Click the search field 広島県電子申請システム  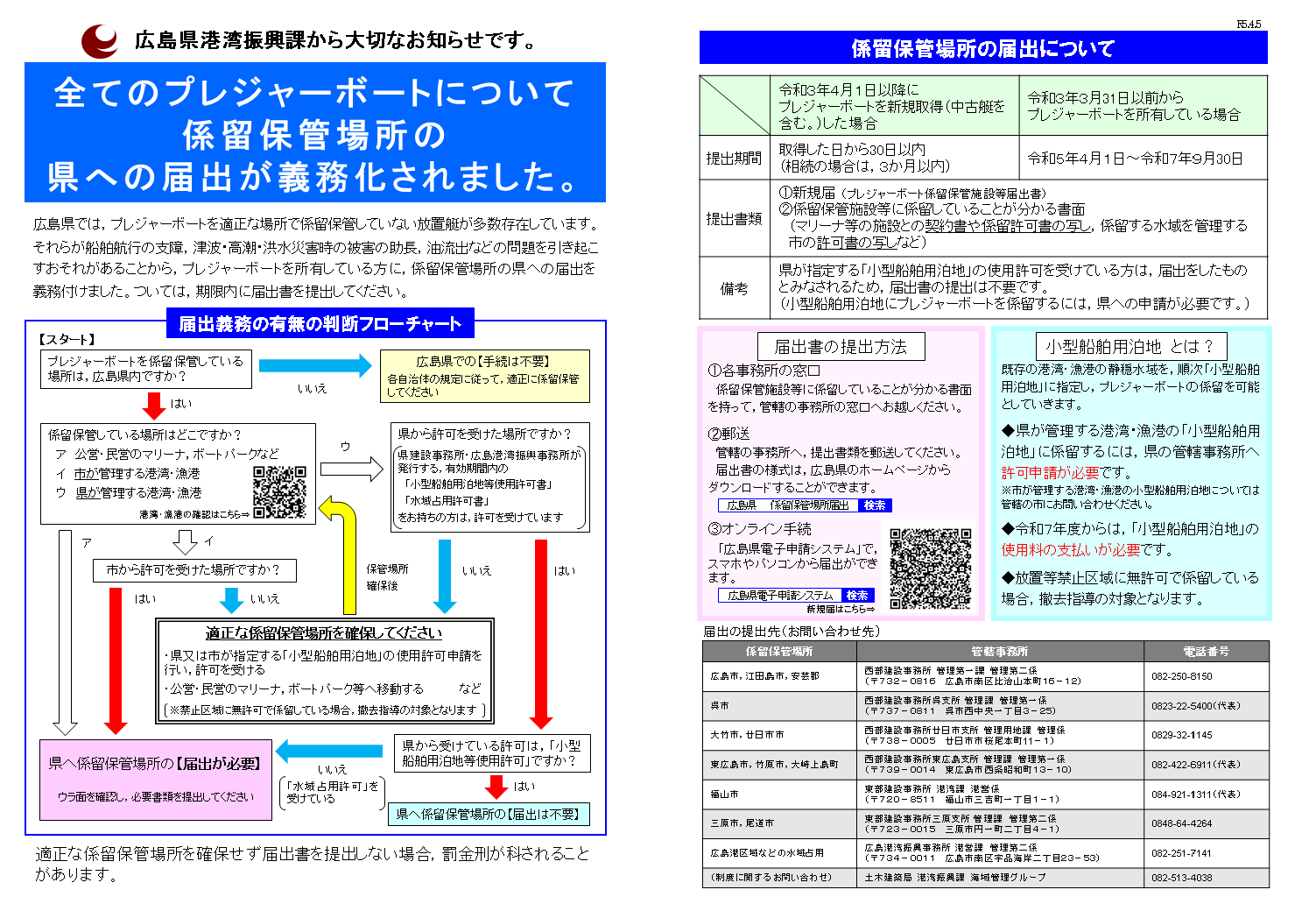[x=779, y=596]
